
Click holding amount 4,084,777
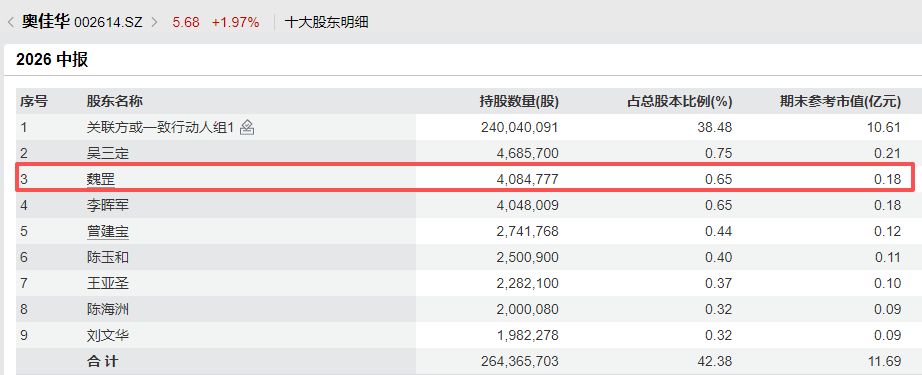527,179
